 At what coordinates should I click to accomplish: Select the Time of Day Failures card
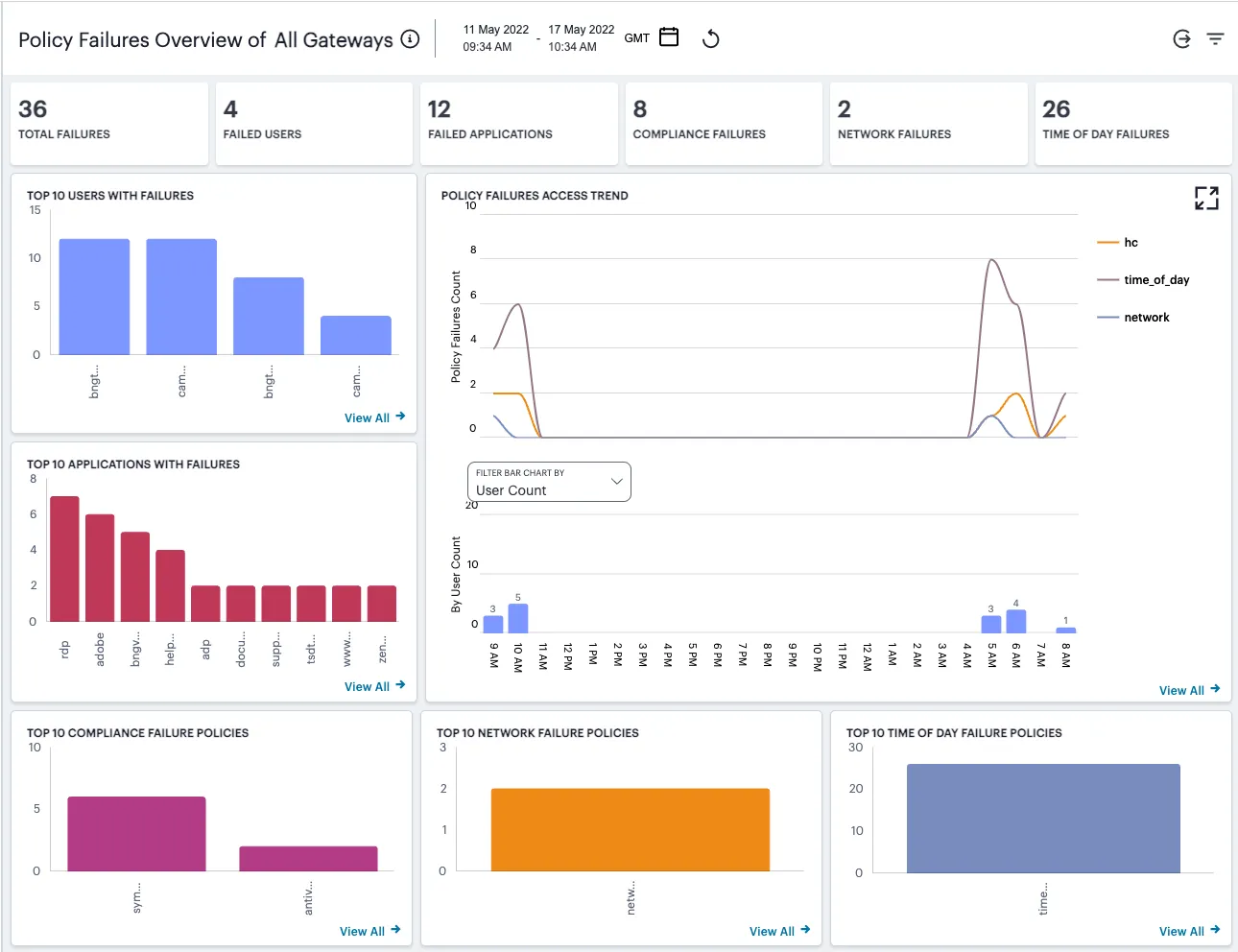(x=1133, y=123)
